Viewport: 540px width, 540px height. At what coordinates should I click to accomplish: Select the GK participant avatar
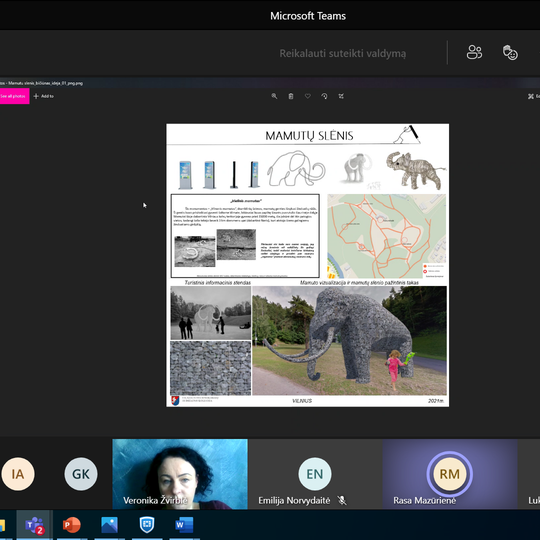click(x=81, y=474)
